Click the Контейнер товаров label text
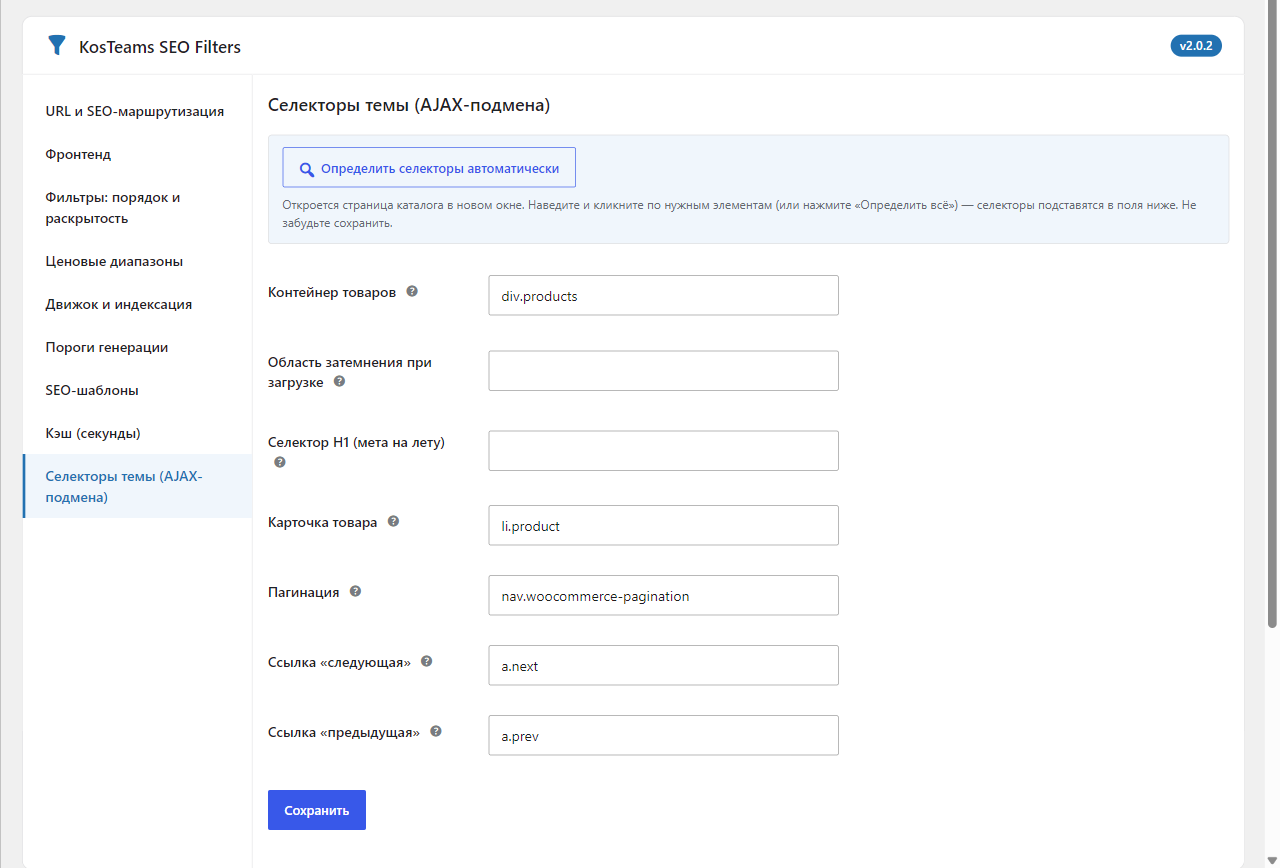This screenshot has height=868, width=1280. pos(332,292)
